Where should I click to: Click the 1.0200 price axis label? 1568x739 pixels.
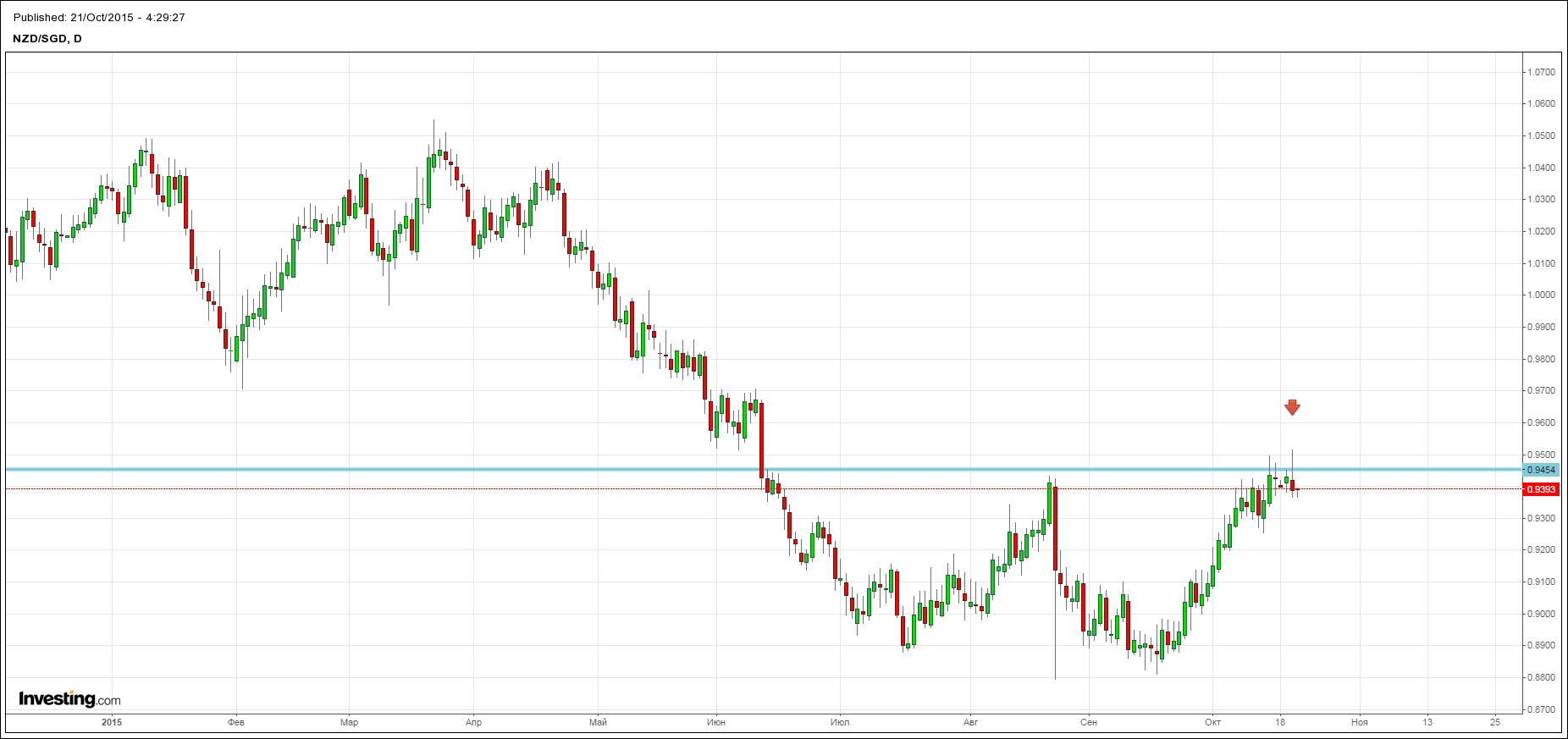[x=1539, y=232]
